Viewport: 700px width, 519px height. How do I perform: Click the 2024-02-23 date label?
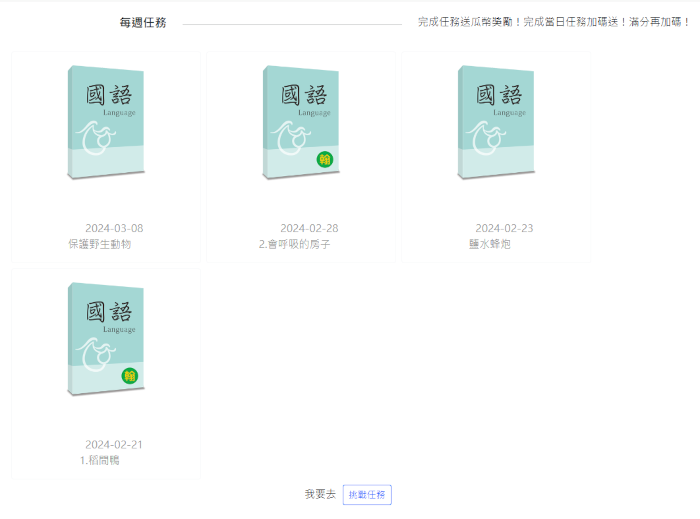tap(504, 228)
